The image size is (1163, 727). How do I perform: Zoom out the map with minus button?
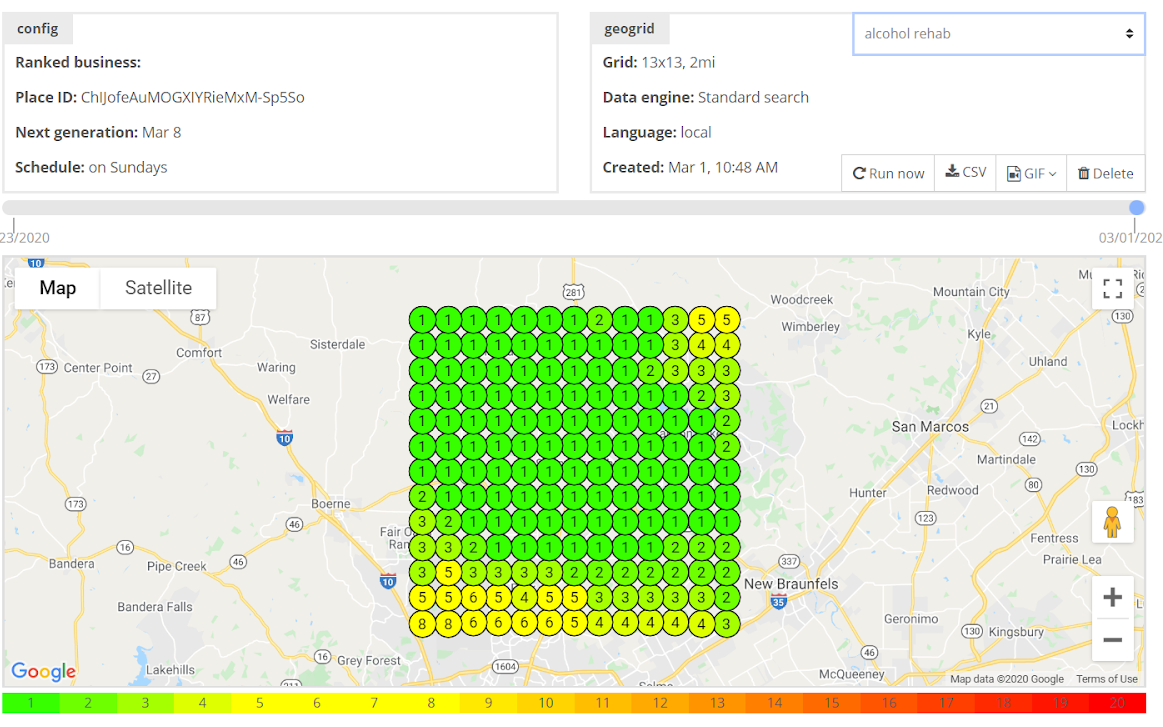pos(1112,640)
